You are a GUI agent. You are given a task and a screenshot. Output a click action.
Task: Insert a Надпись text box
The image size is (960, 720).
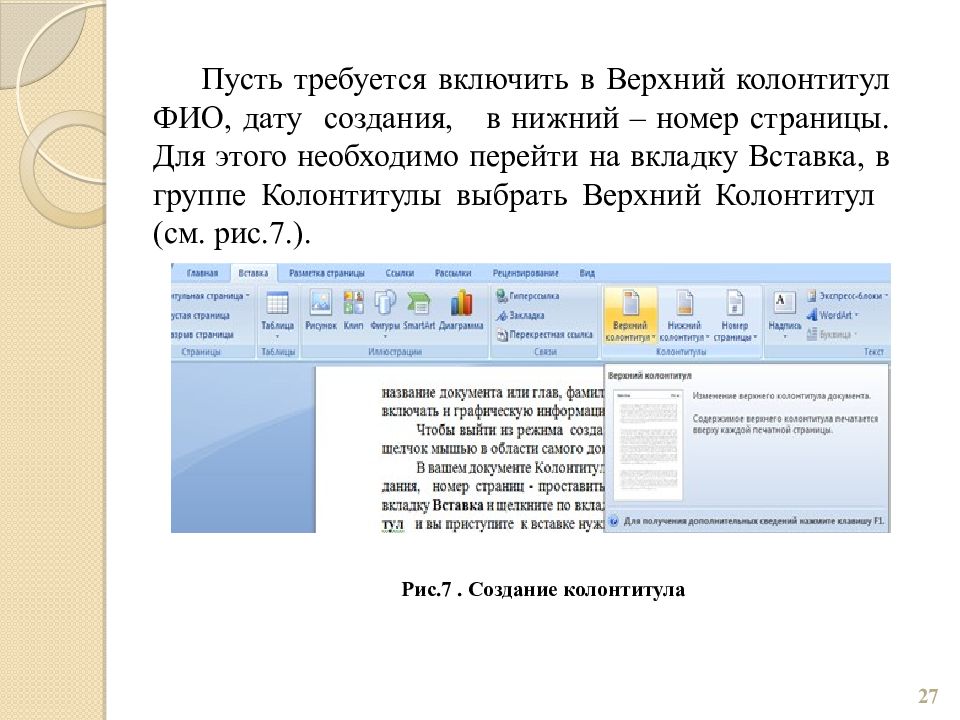(x=784, y=316)
